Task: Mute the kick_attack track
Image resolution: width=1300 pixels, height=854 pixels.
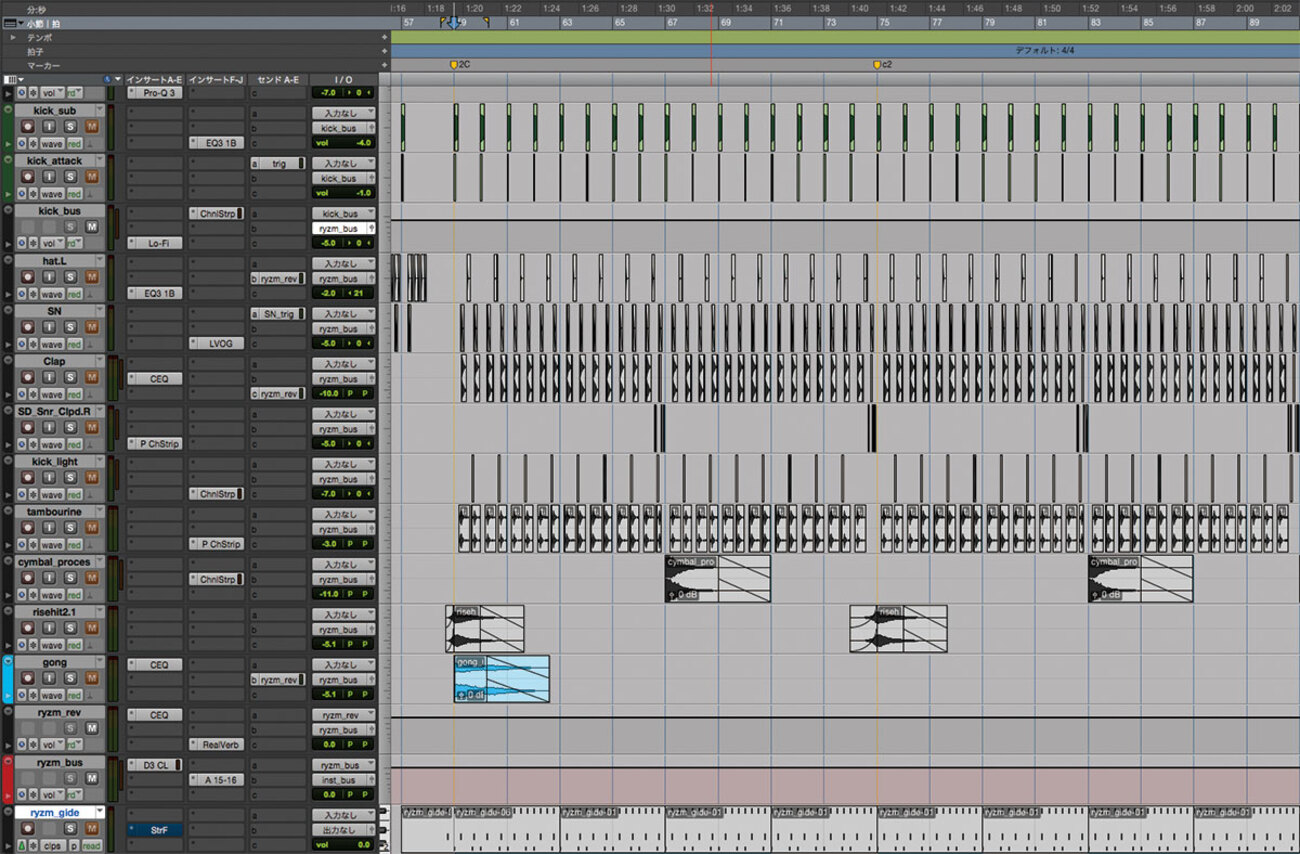Action: pos(92,177)
